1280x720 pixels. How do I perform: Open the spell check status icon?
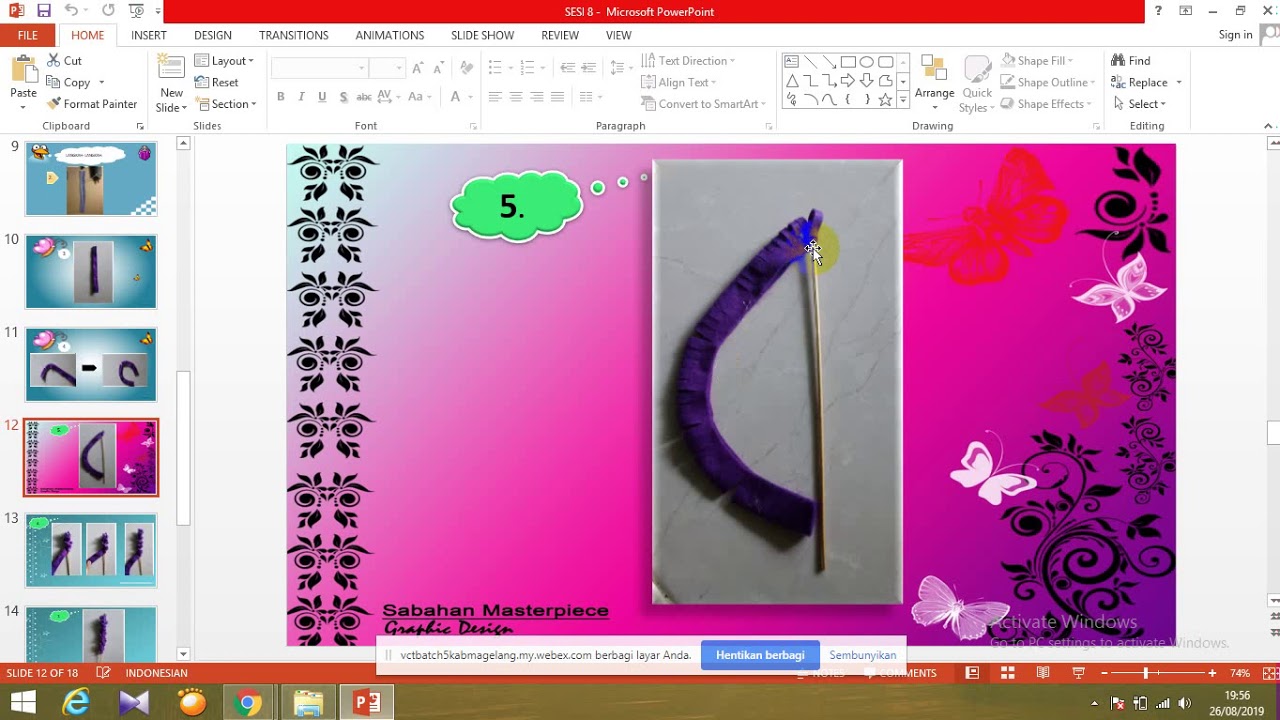click(x=103, y=673)
